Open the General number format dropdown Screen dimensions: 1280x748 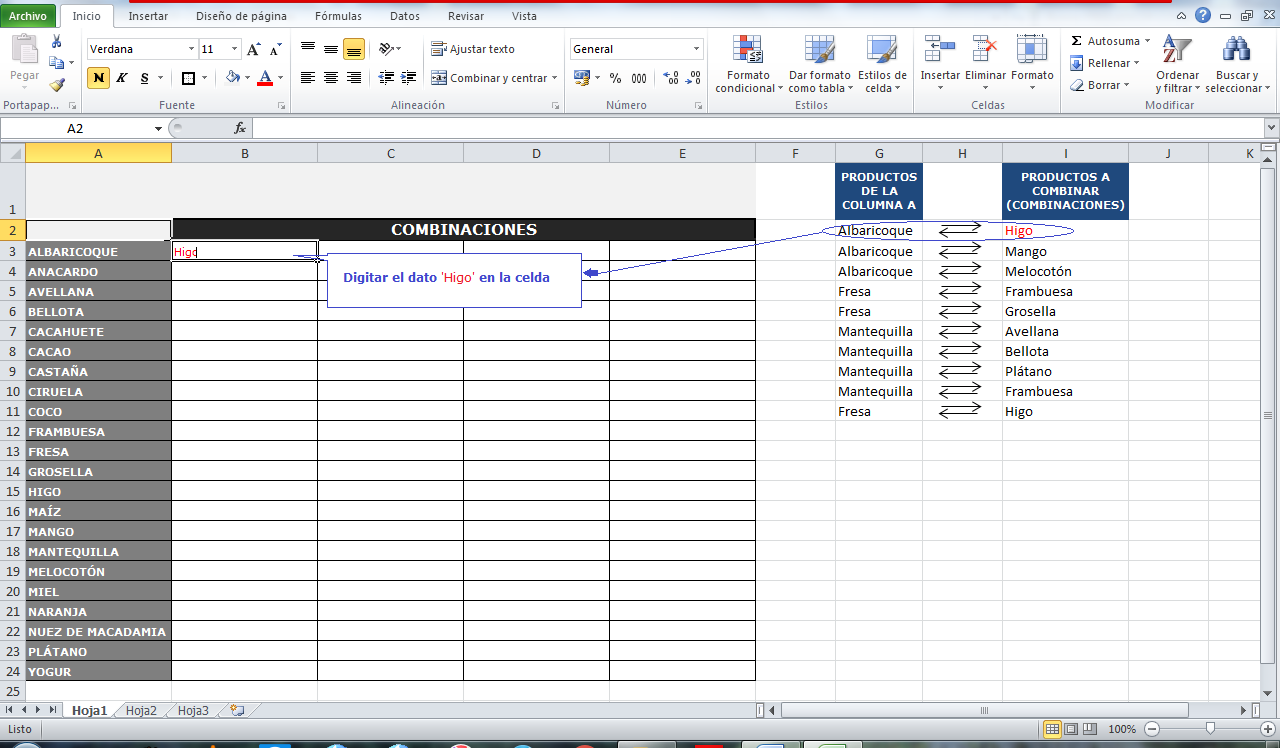pos(697,49)
